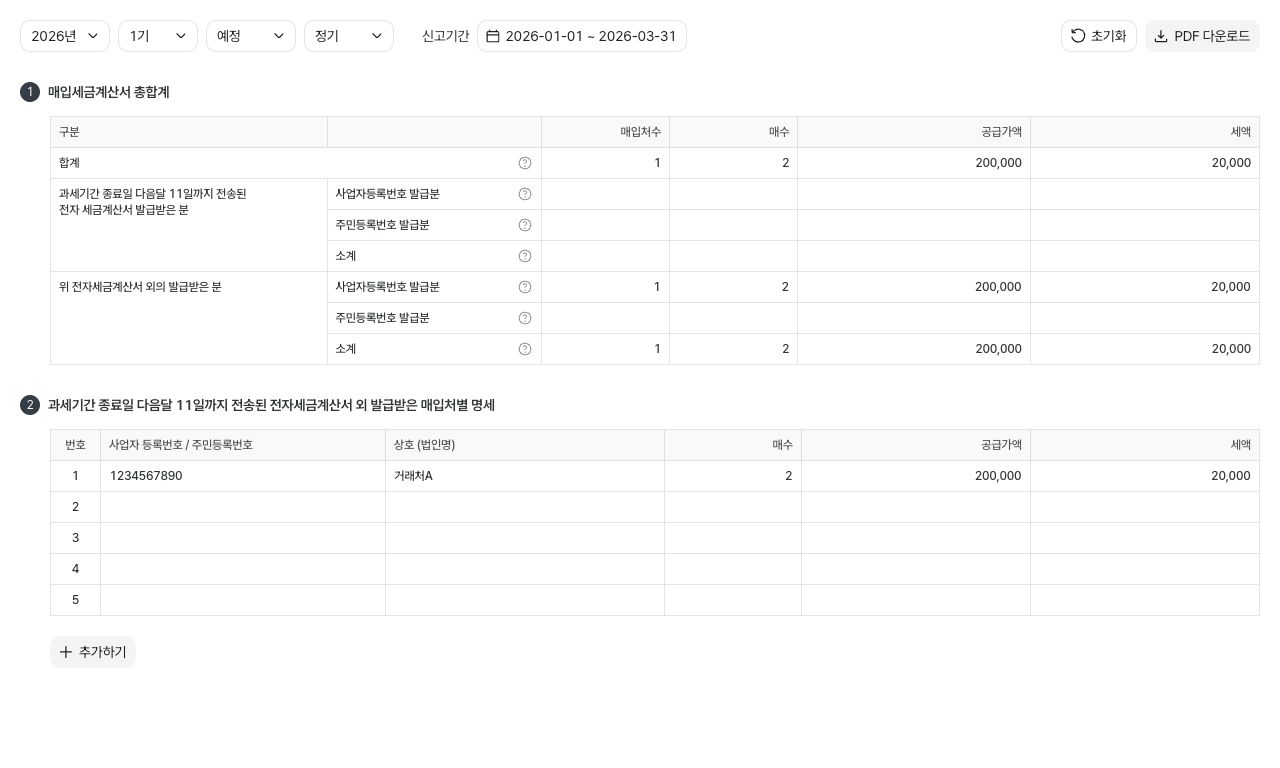The width and height of the screenshot is (1280, 768).
Task: Click row number 5 in 매입처별 명세
Action: click(75, 600)
